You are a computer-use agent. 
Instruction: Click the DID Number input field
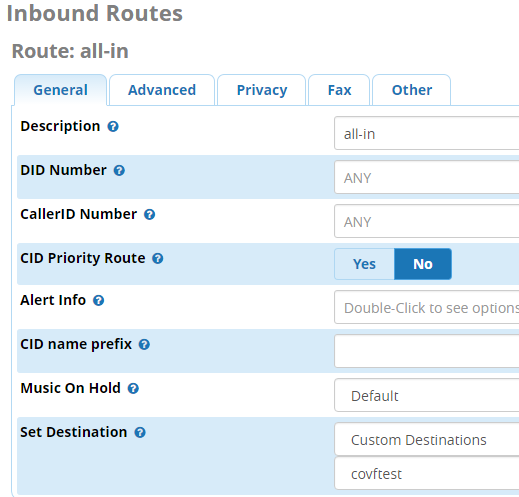coord(427,177)
